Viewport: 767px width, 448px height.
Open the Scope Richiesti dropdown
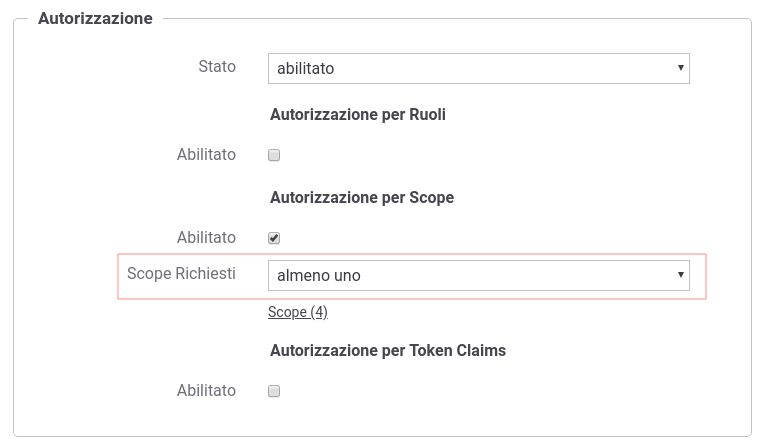(x=478, y=275)
